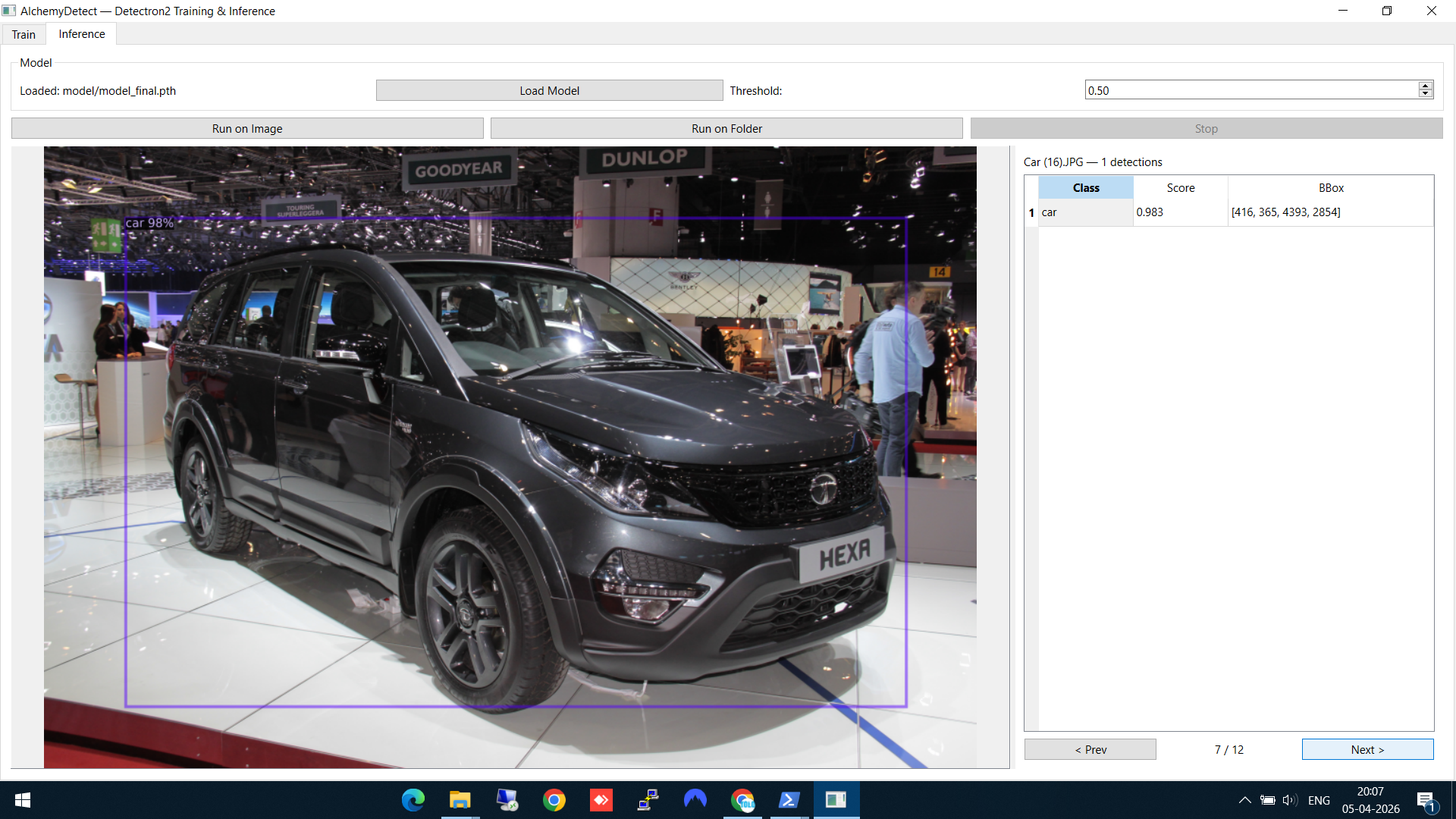Decrease the Threshold with the down spinner arrow
The height and width of the screenshot is (819, 1456).
click(1426, 94)
